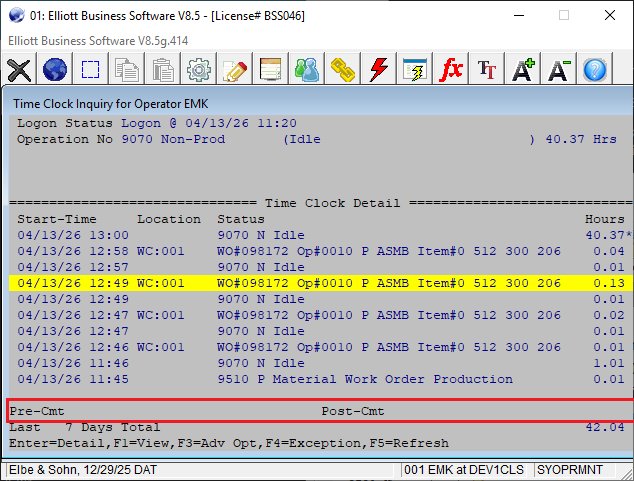This screenshot has height=481, width=634.
Task: Increase font size with A+ icon
Action: click(523, 70)
